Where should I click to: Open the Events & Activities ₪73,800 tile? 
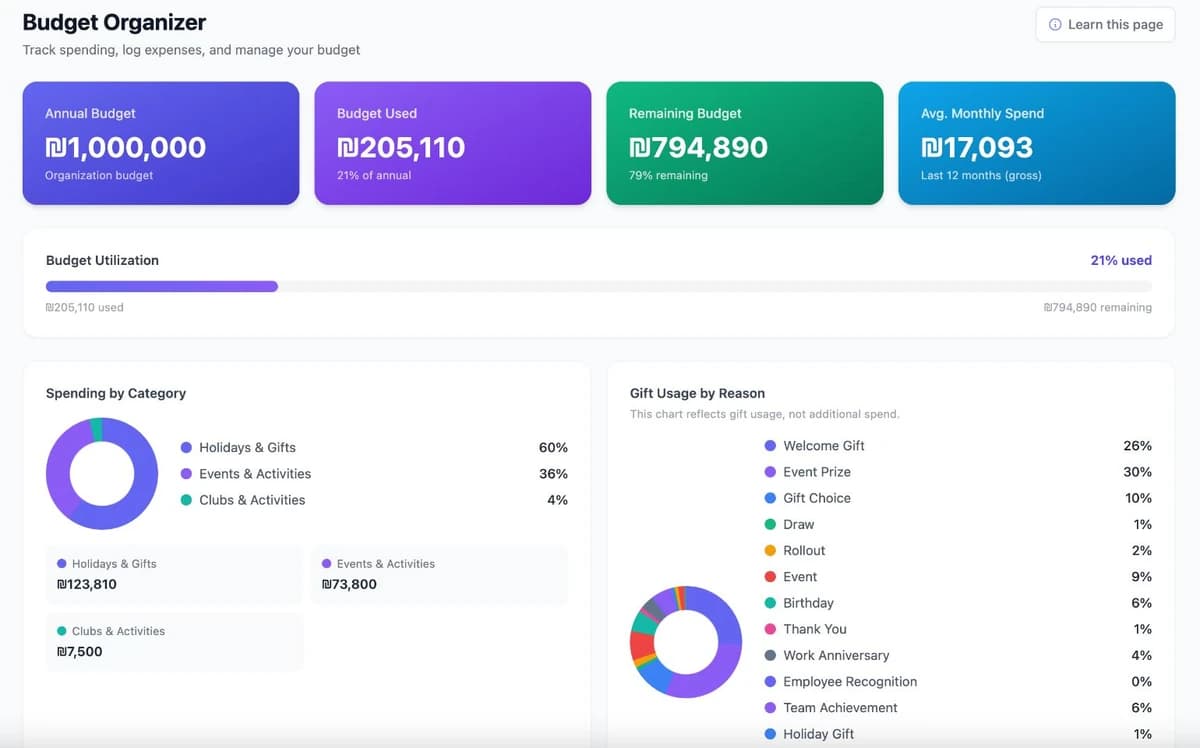[439, 574]
